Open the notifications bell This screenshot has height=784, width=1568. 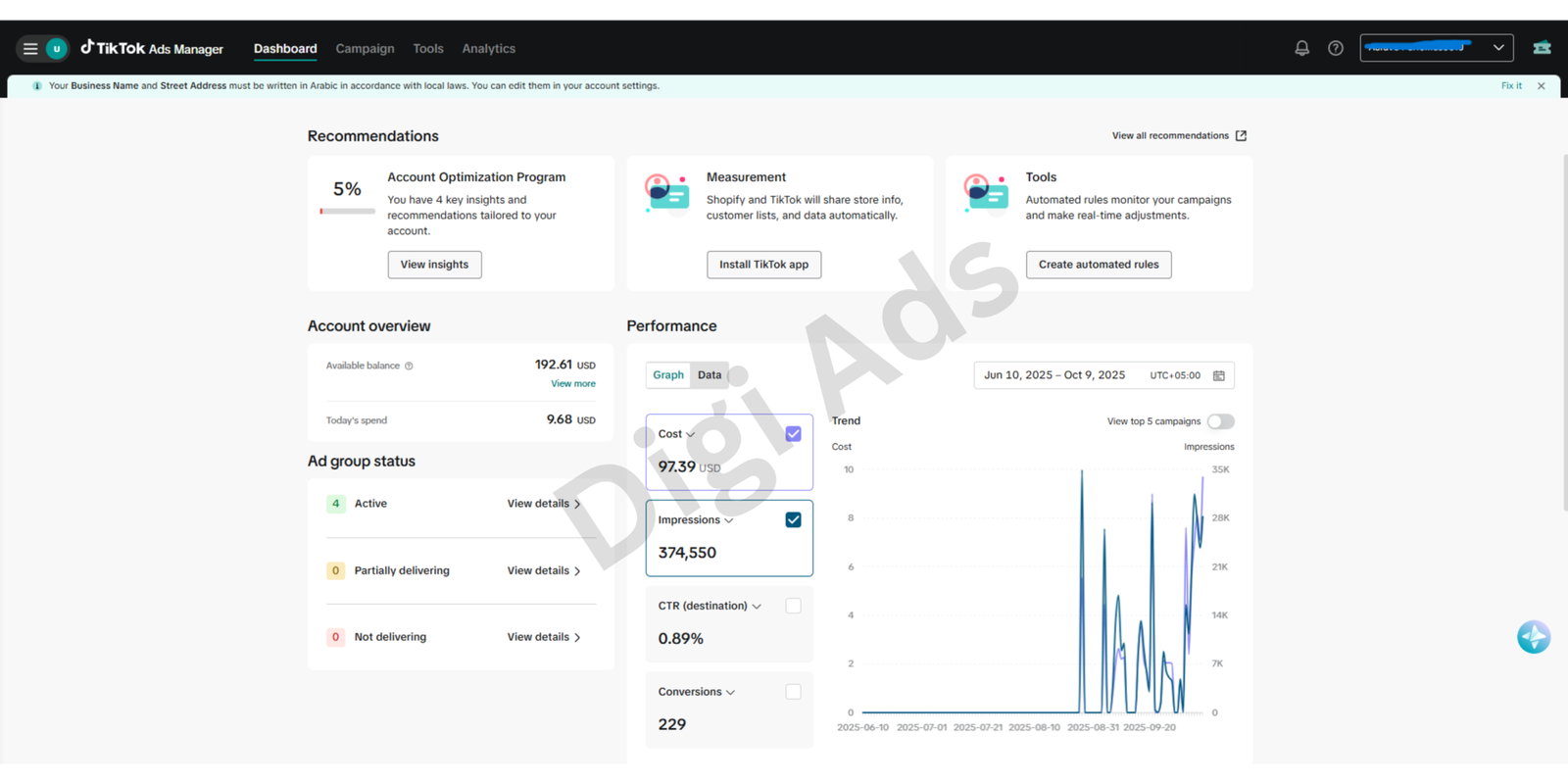pyautogui.click(x=1301, y=48)
